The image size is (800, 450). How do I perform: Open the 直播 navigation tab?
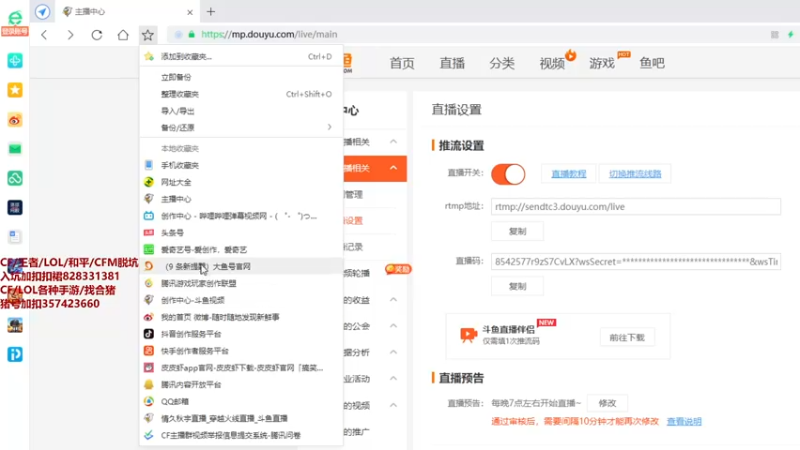pos(452,63)
